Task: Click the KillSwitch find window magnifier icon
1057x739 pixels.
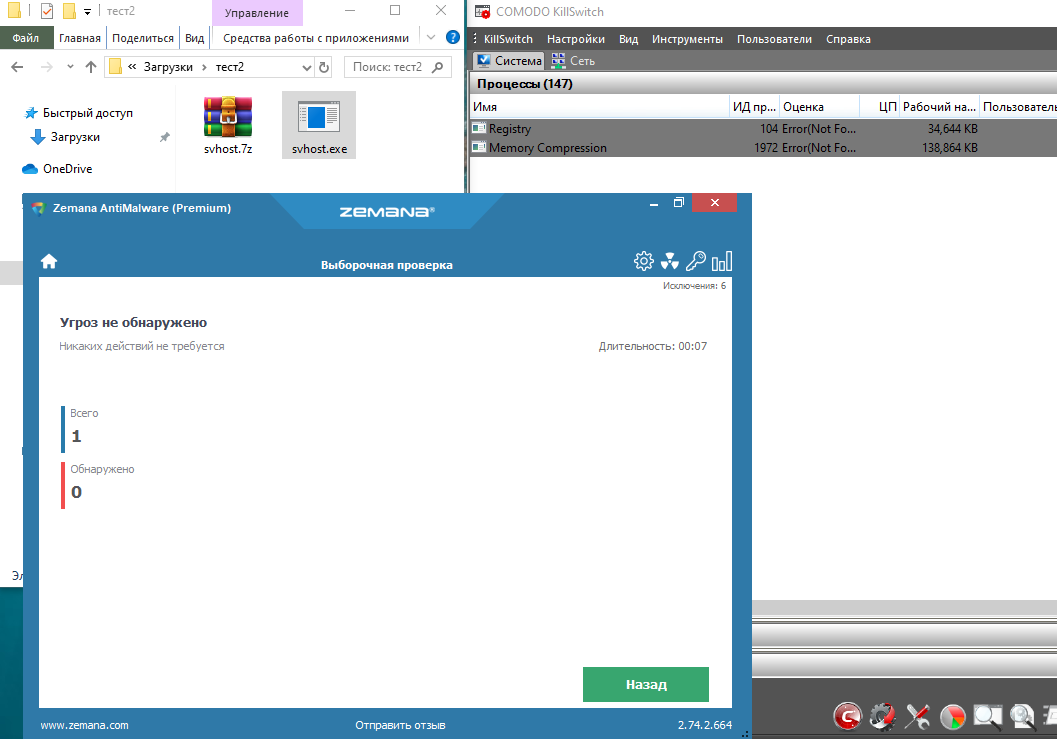Action: click(988, 716)
